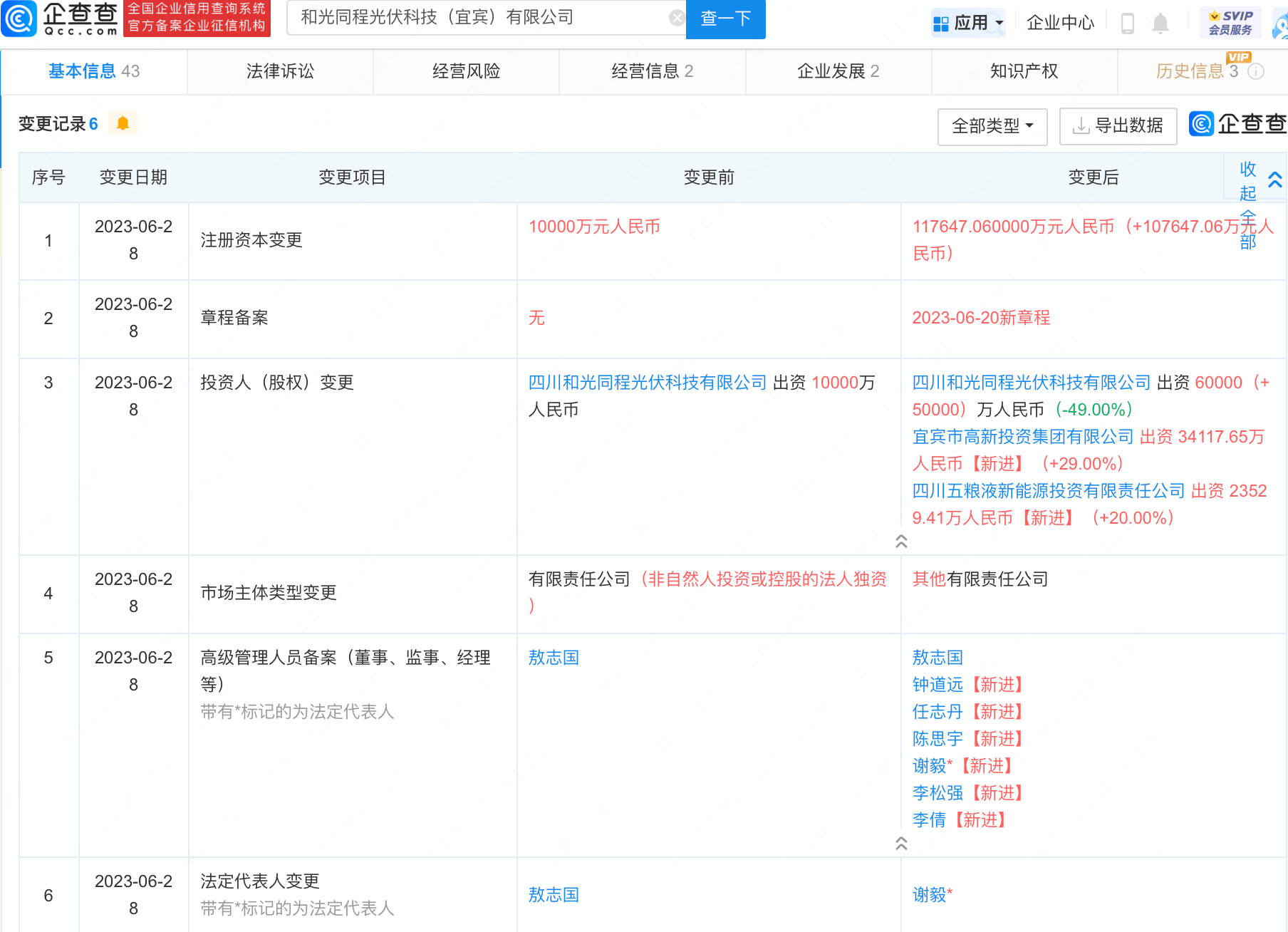Open 李松强 person link
The height and width of the screenshot is (932, 1288).
coord(938,793)
